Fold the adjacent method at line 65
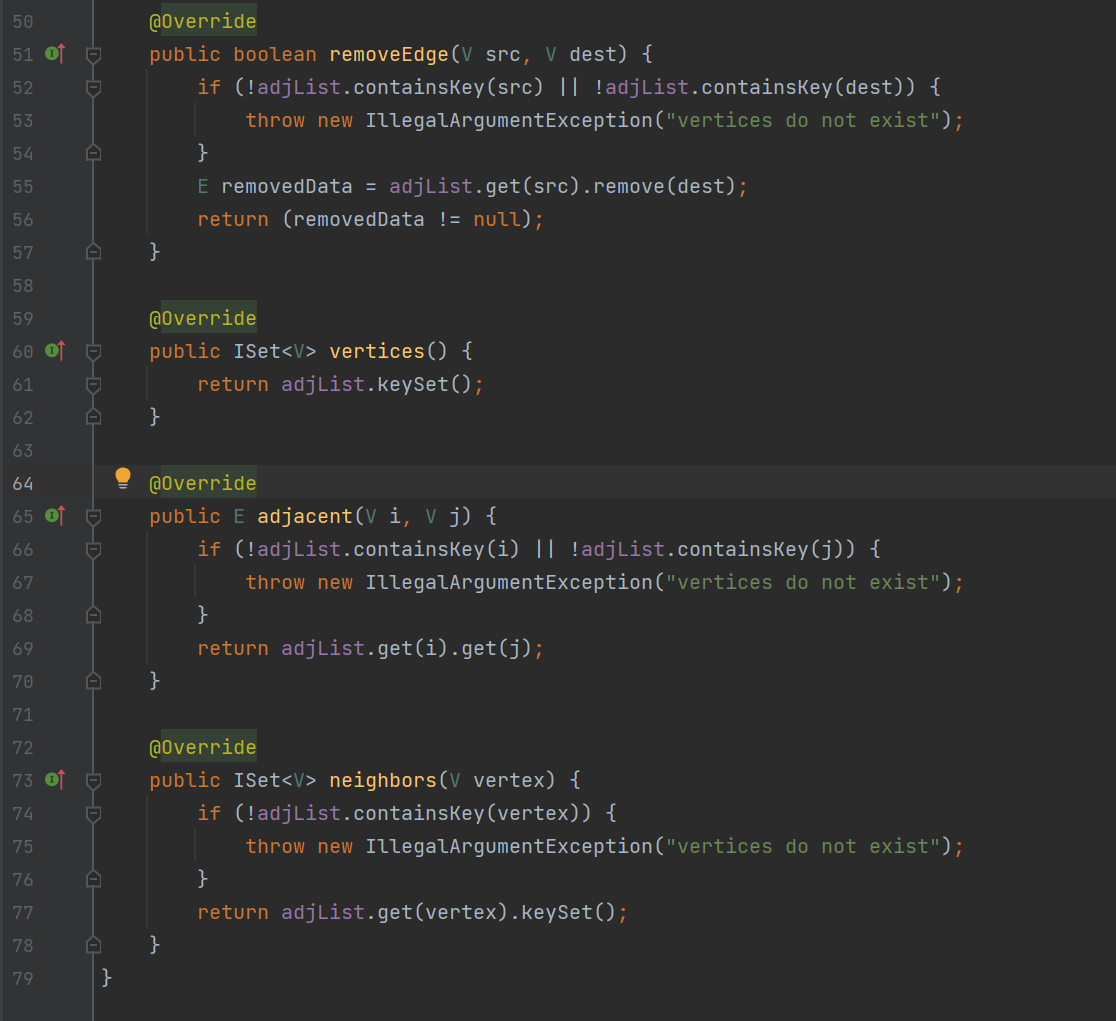This screenshot has width=1116, height=1021. (93, 517)
